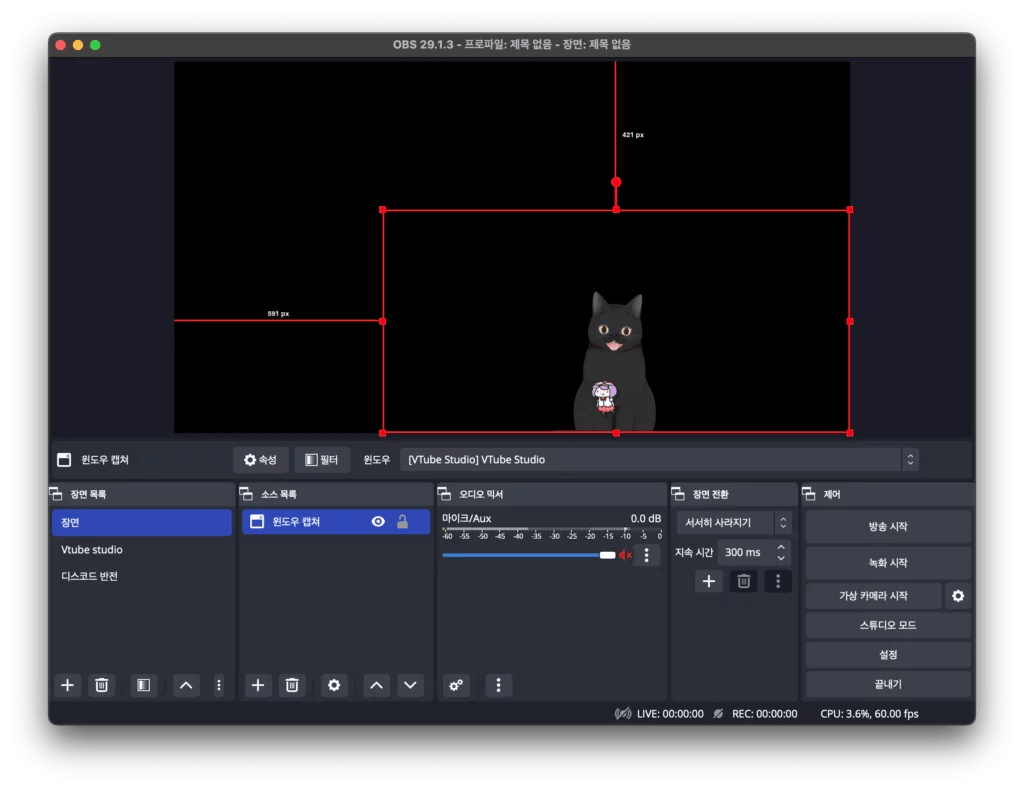Open scene filters icon in the scene list panel
The image size is (1024, 789).
click(x=141, y=685)
